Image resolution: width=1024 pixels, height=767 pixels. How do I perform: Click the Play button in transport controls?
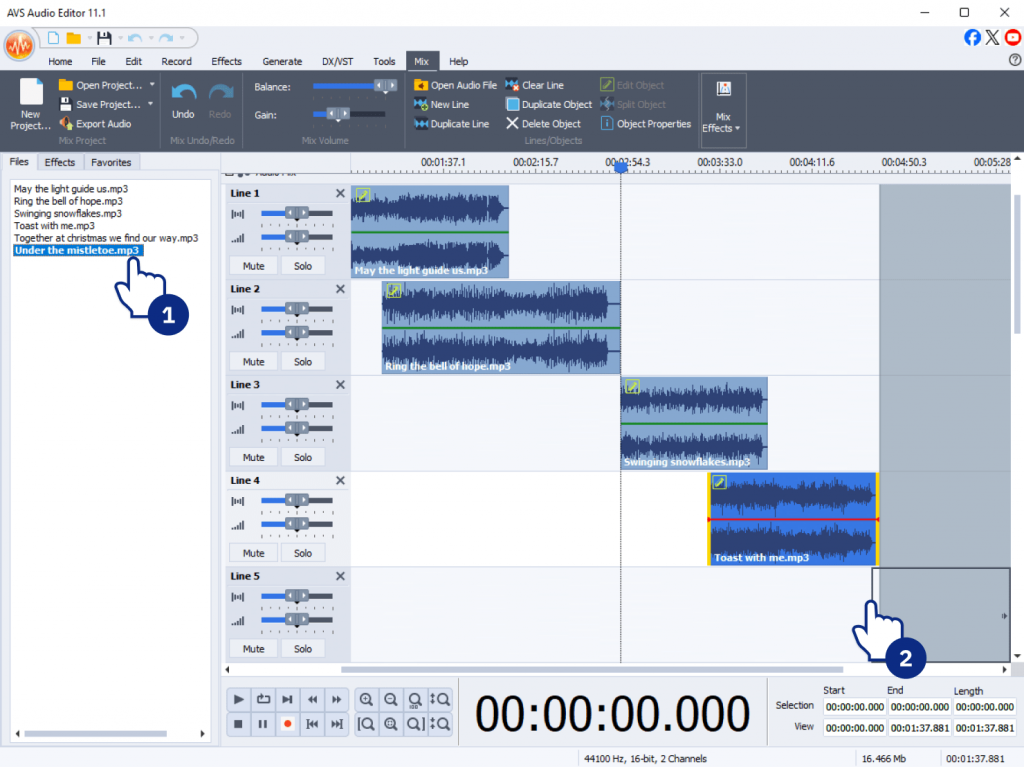click(238, 699)
